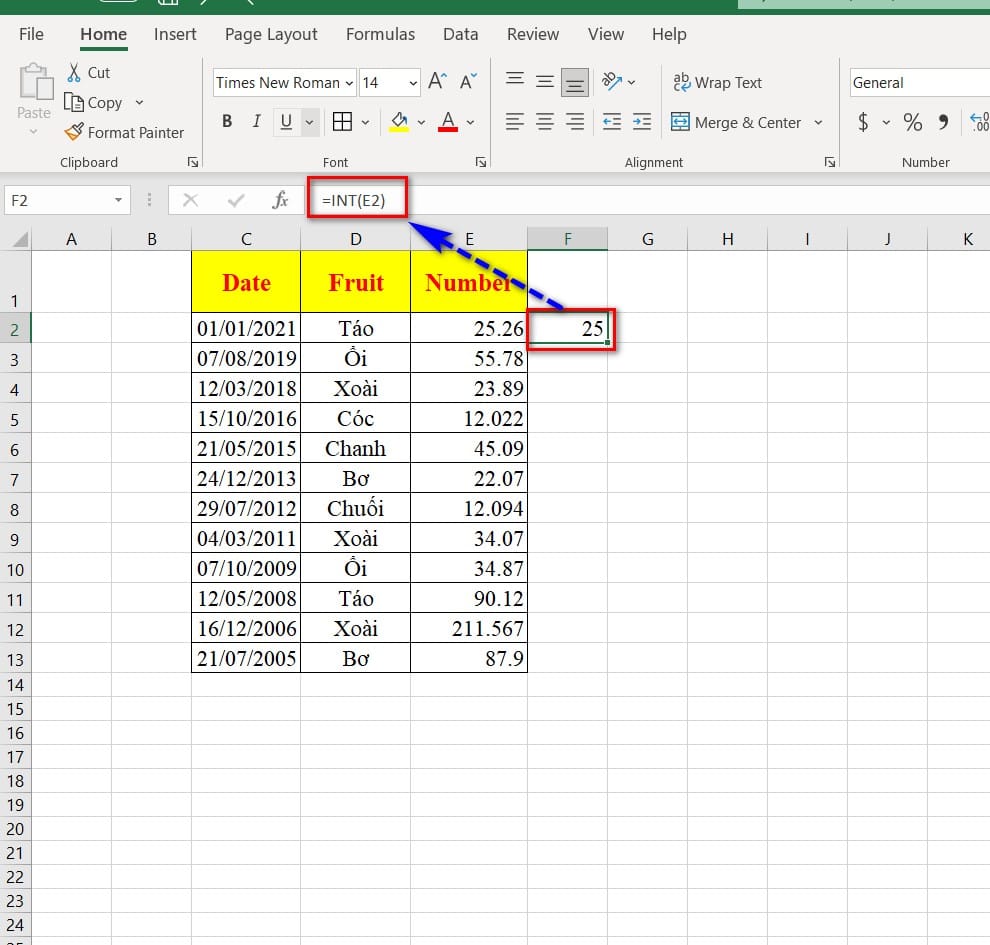The height and width of the screenshot is (945, 990).
Task: Open the Page Layout tab
Action: pos(271,34)
